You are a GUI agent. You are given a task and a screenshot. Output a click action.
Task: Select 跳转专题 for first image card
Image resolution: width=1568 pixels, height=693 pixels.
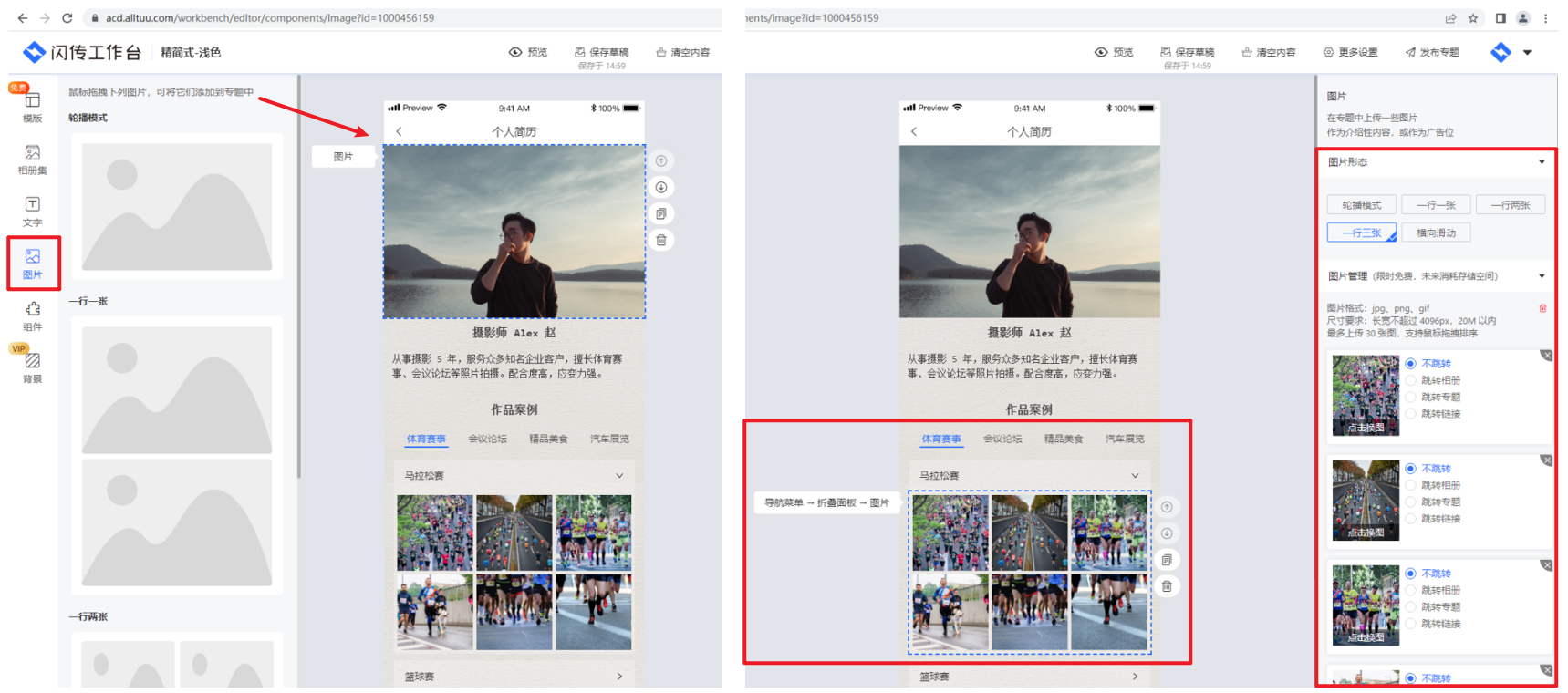pyautogui.click(x=1433, y=398)
